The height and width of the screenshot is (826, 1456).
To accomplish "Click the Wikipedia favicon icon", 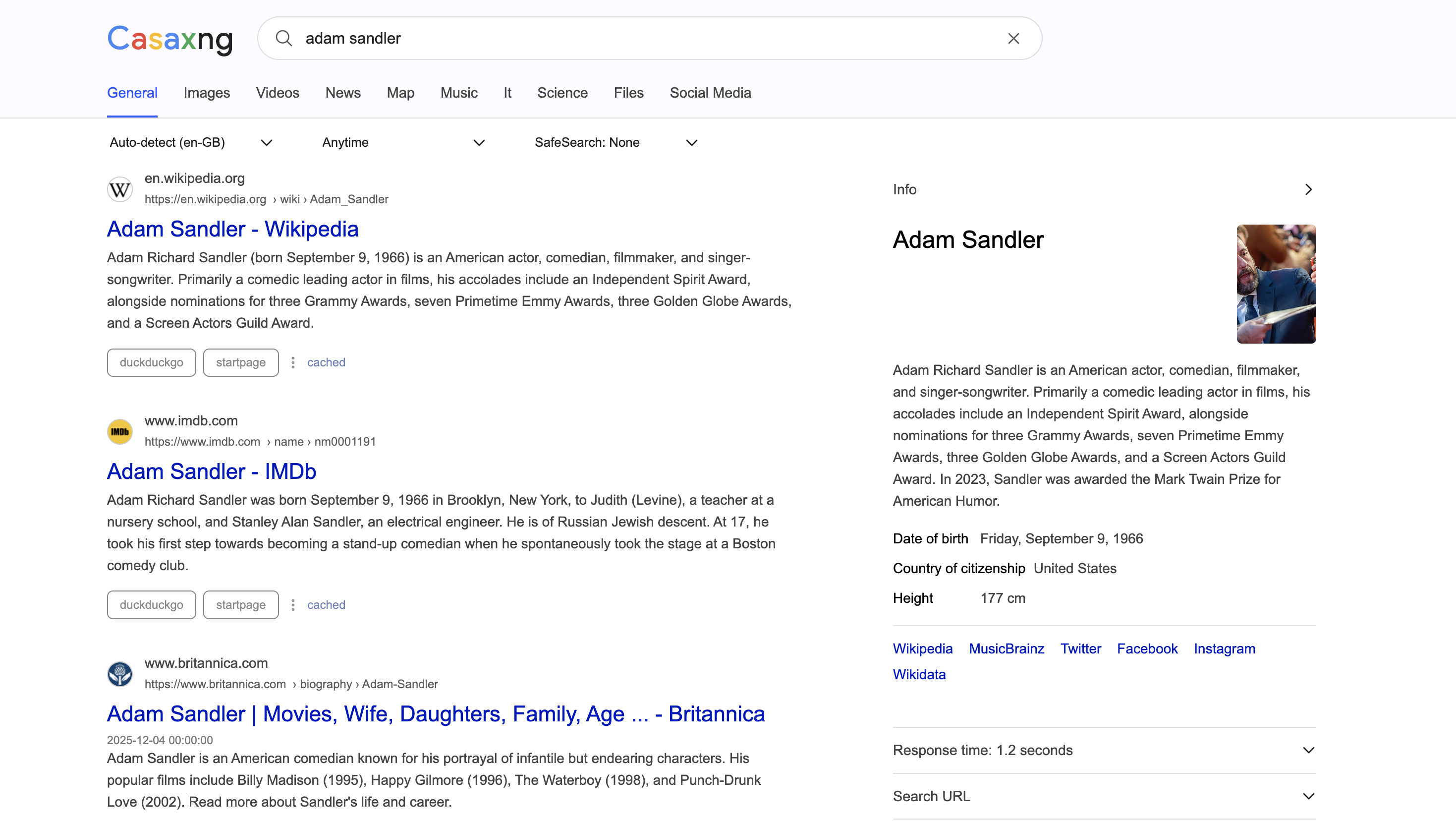I will 119,189.
